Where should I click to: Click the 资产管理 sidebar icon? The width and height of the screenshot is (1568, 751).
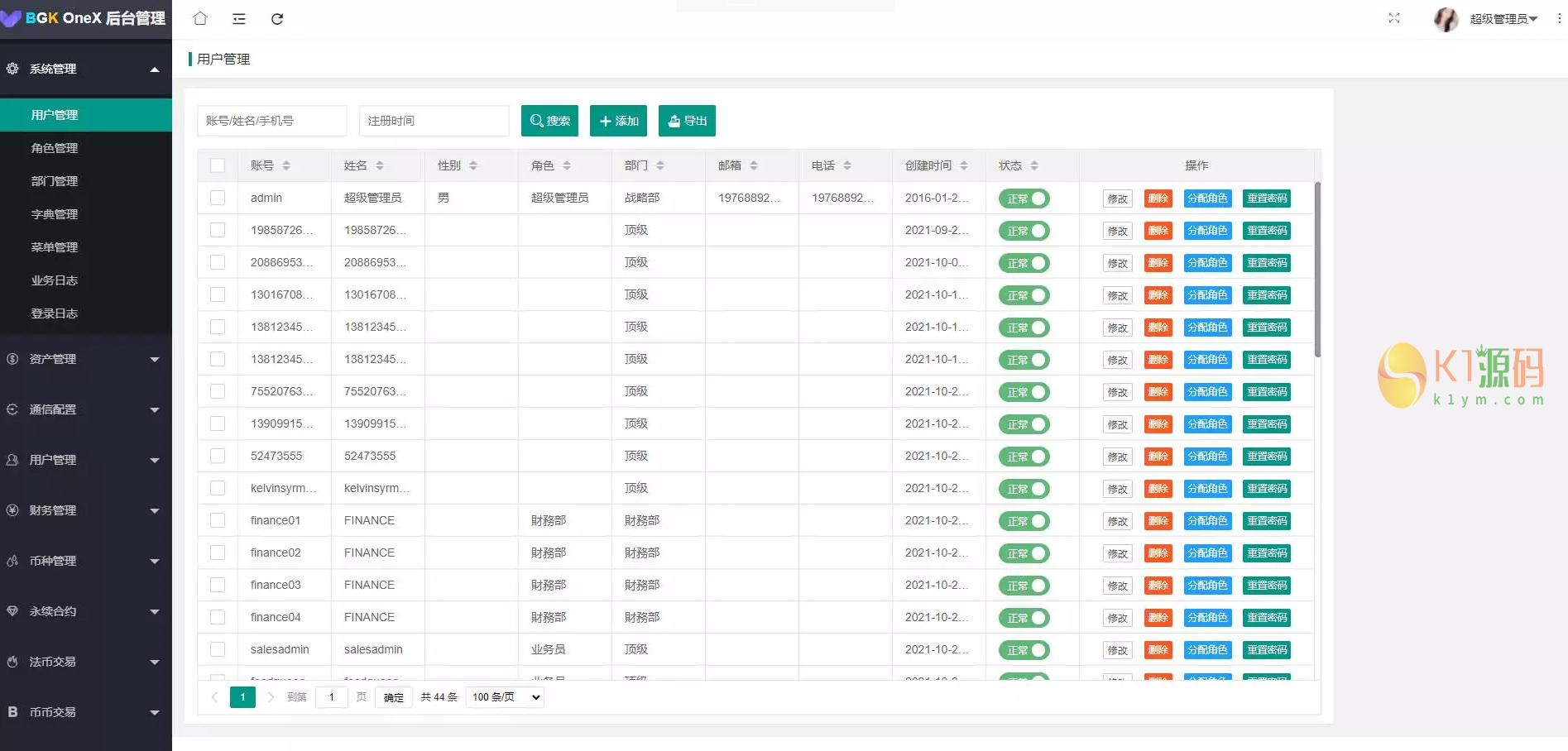click(x=12, y=359)
